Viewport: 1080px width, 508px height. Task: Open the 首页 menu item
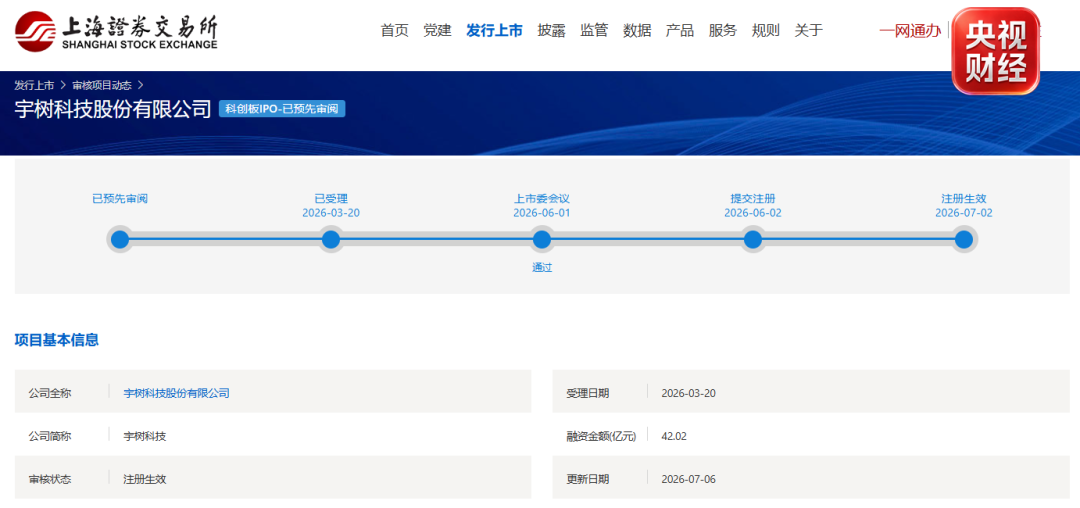click(x=395, y=30)
